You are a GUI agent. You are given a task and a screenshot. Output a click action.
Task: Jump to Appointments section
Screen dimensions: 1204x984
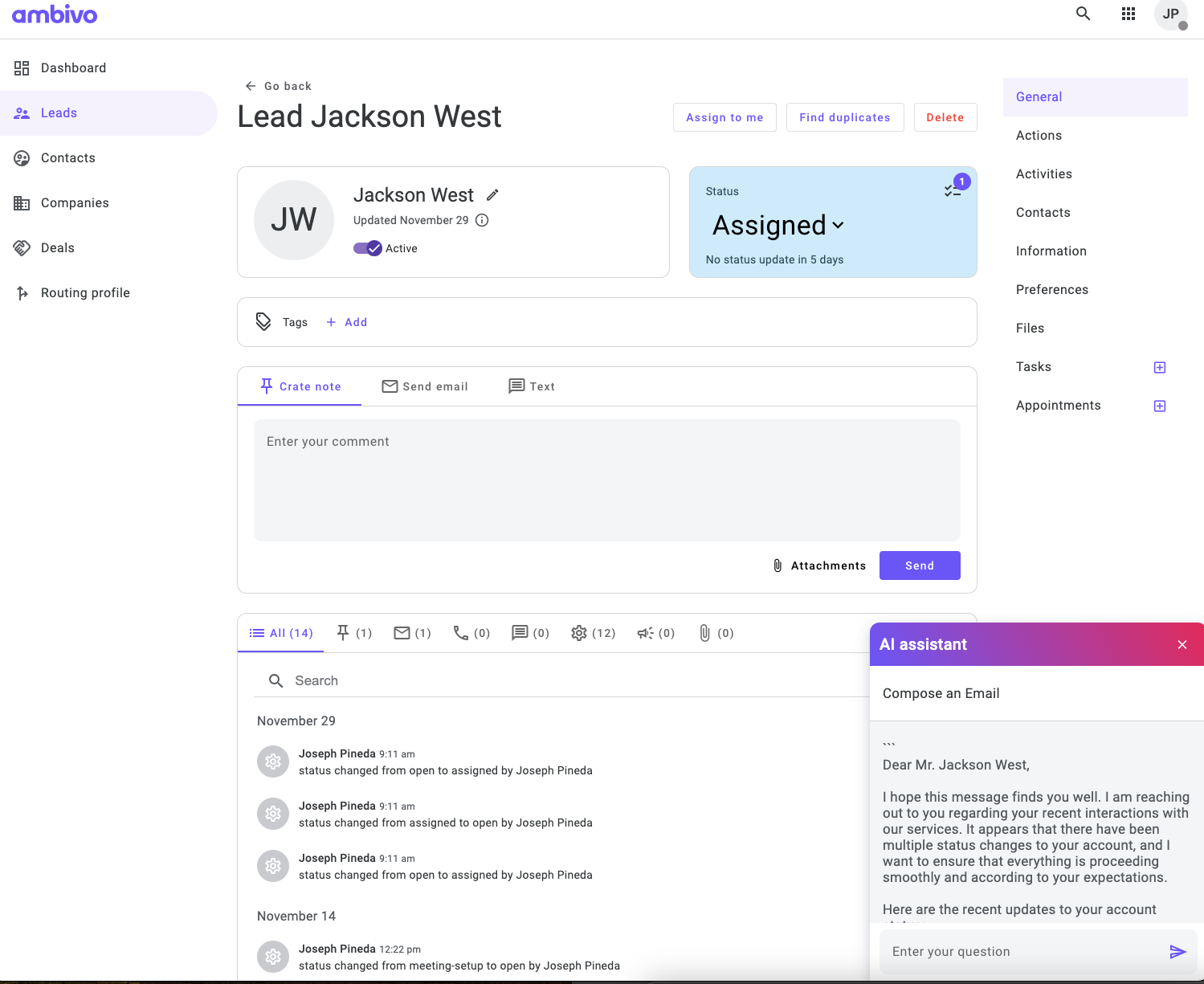tap(1059, 406)
